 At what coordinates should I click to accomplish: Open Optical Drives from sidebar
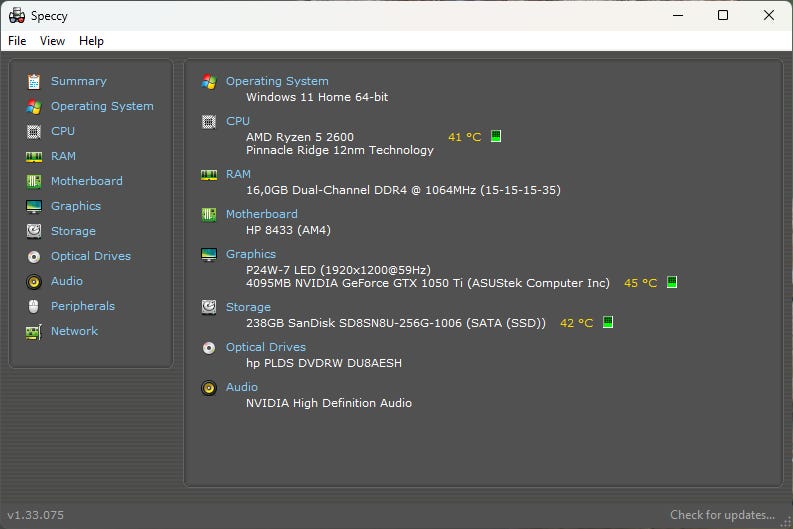coord(91,256)
